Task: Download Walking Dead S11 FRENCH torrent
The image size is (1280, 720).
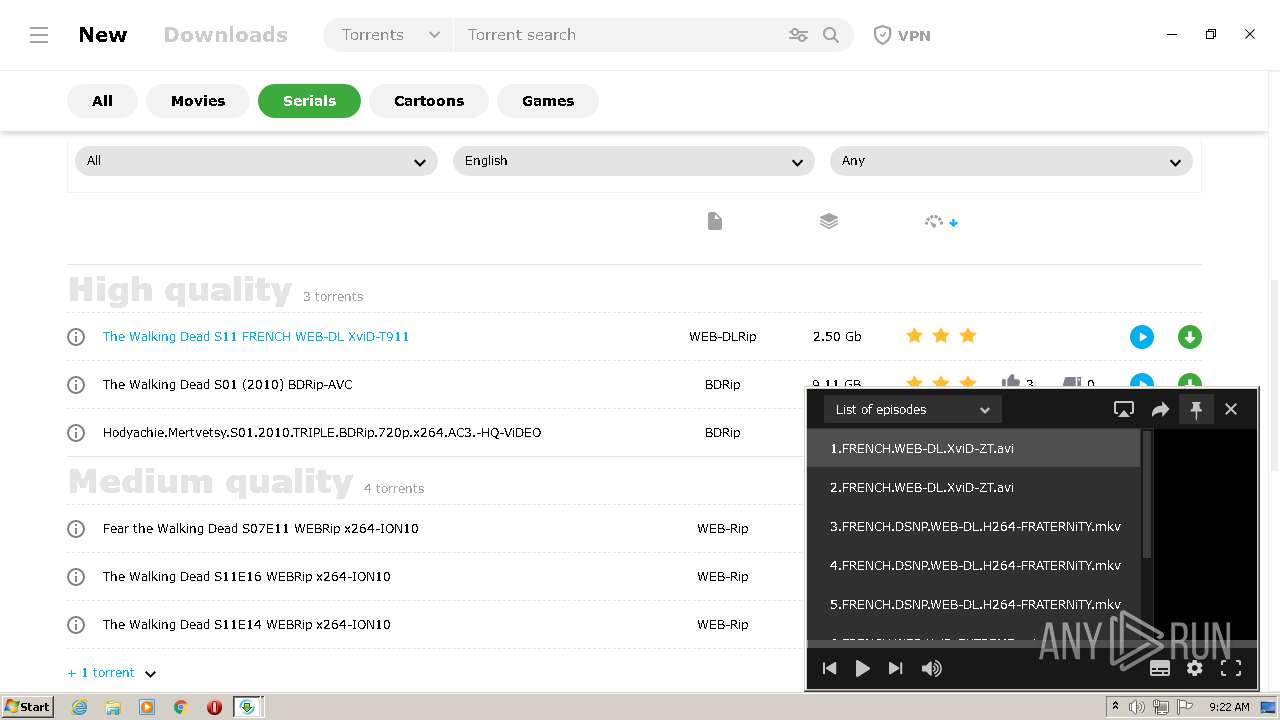Action: (1190, 337)
